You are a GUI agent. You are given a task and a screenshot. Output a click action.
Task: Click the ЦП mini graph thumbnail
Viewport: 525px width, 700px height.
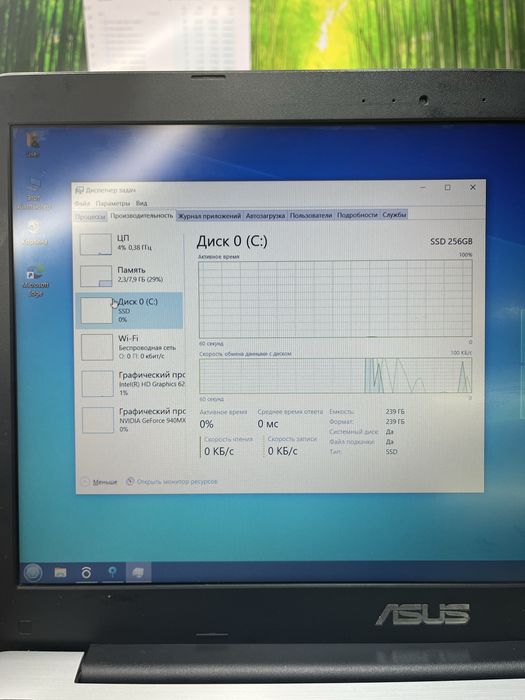click(x=96, y=244)
